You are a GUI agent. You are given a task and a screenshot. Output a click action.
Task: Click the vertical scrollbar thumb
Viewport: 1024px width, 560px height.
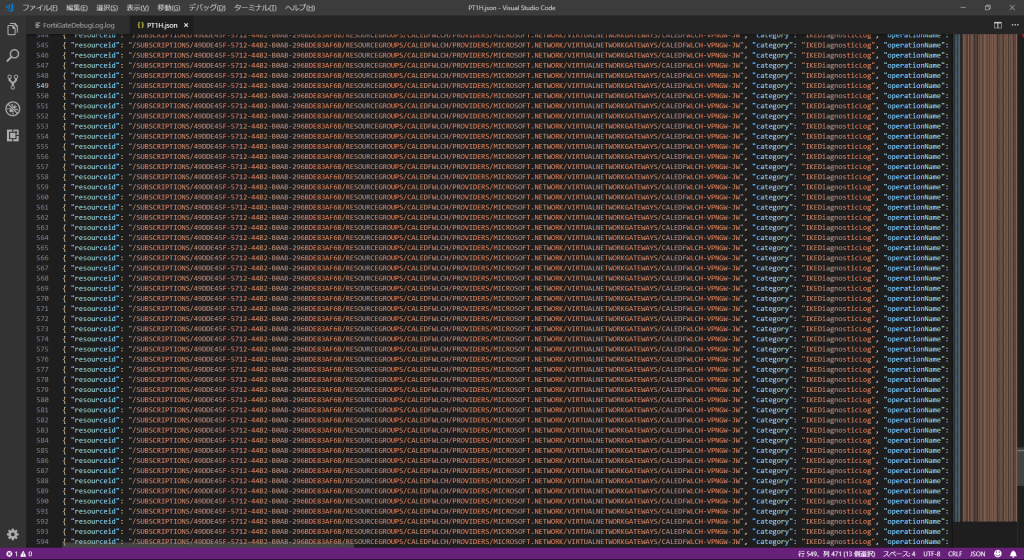point(1021,467)
